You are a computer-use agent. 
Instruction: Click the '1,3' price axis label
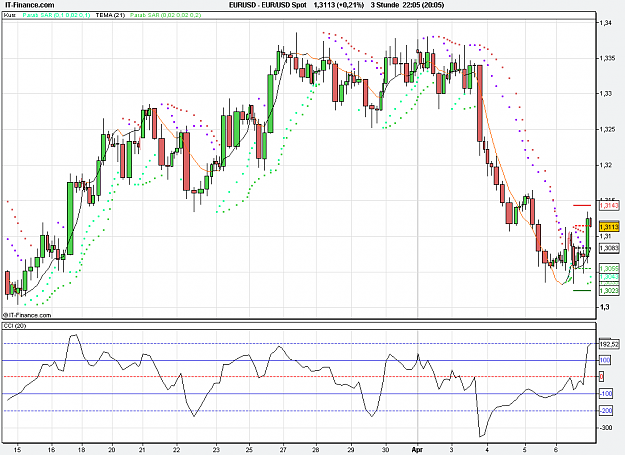tap(604, 307)
